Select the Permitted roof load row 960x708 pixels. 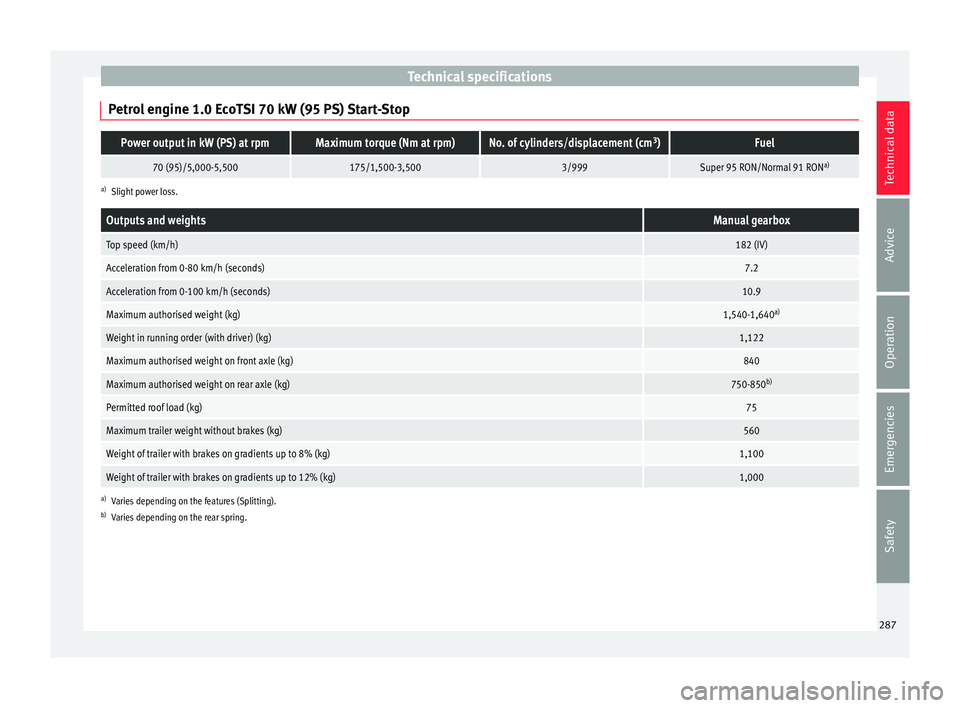click(x=479, y=407)
